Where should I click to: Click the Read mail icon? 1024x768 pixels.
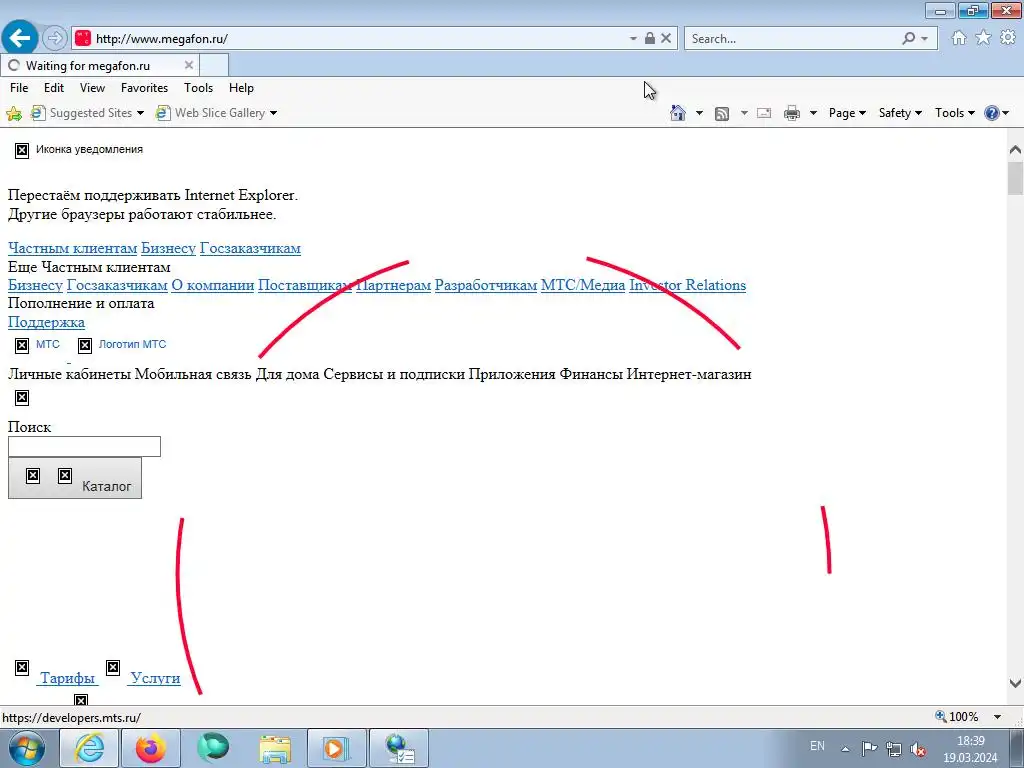coord(764,114)
